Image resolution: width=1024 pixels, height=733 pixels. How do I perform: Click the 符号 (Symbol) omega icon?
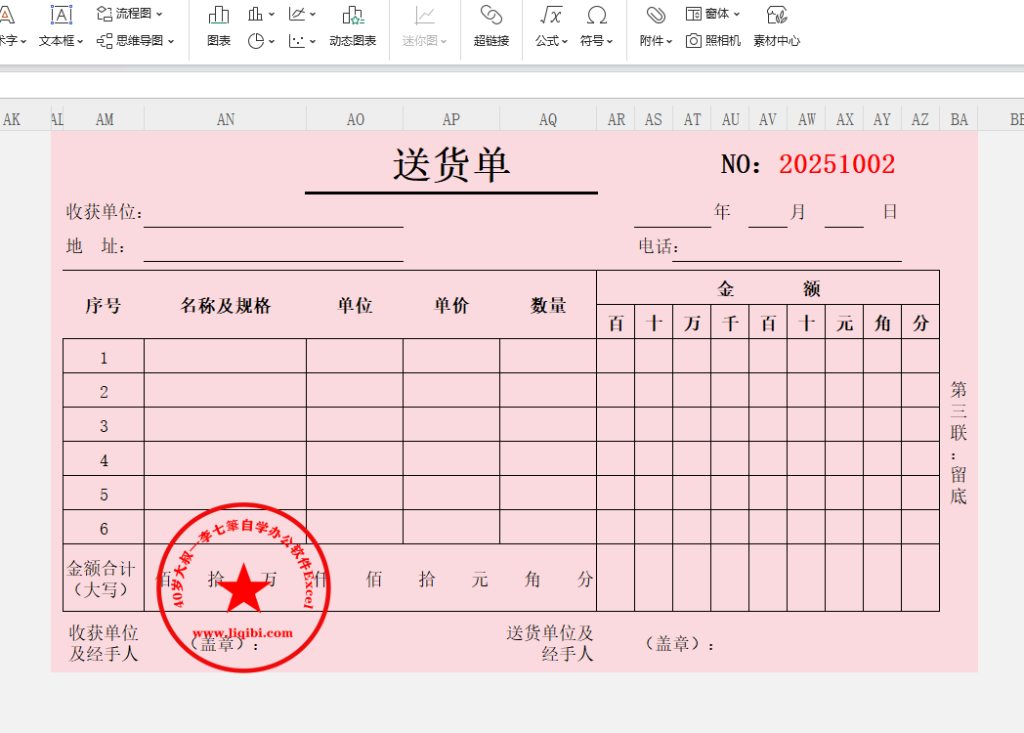click(x=597, y=16)
